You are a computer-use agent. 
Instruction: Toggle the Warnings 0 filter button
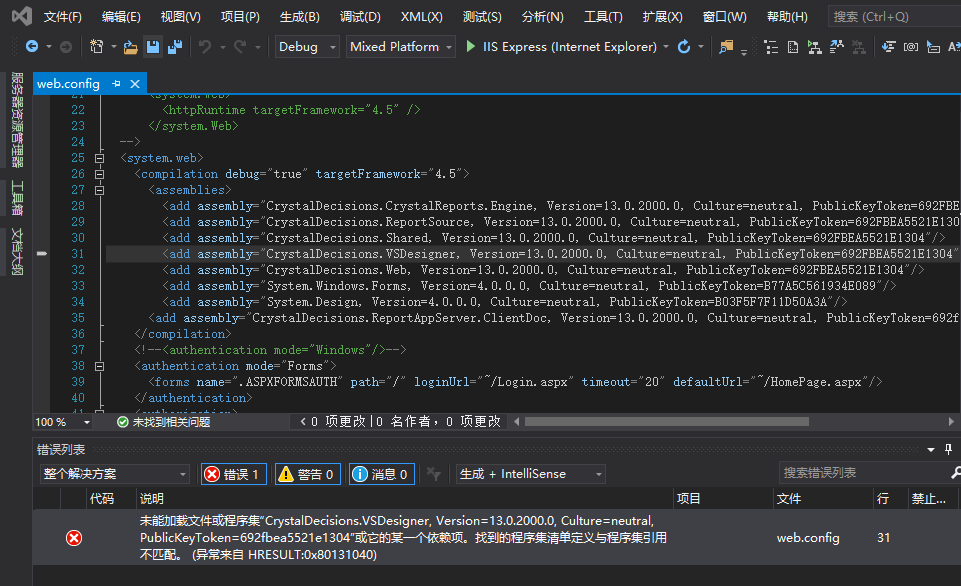(x=308, y=474)
